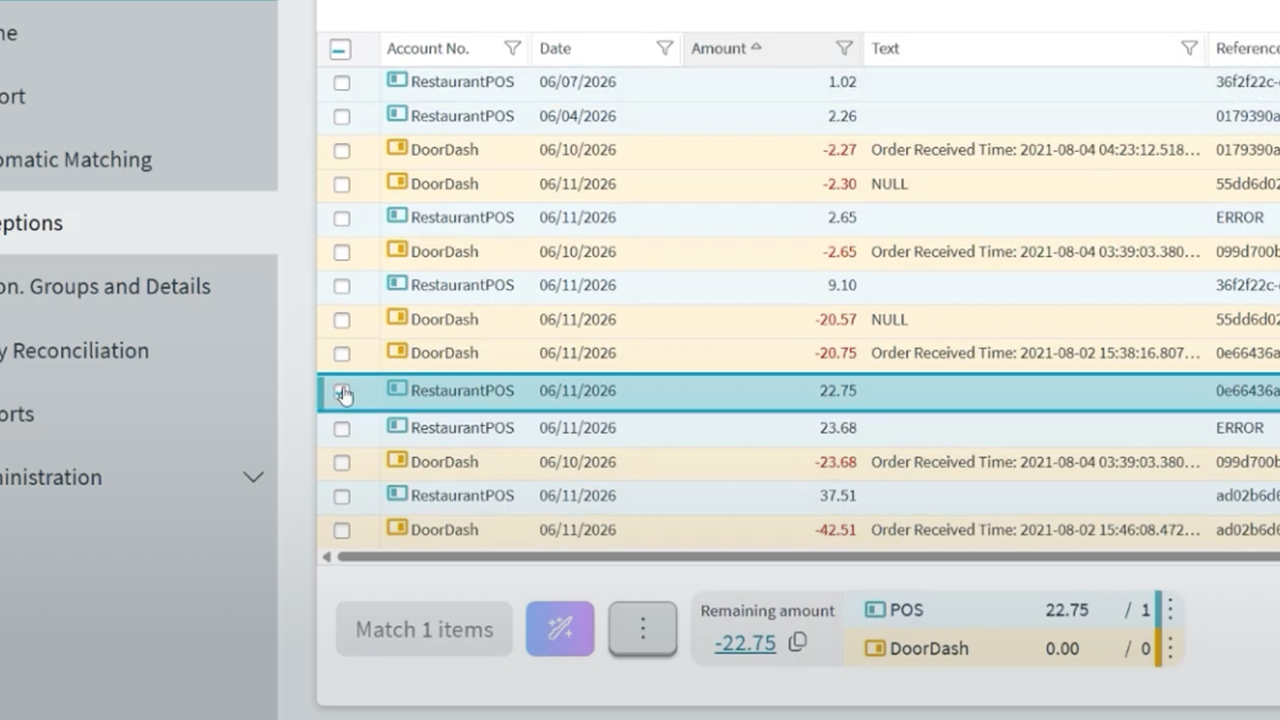Click the left scroll arrow of the table
The width and height of the screenshot is (1280, 720).
(327, 557)
